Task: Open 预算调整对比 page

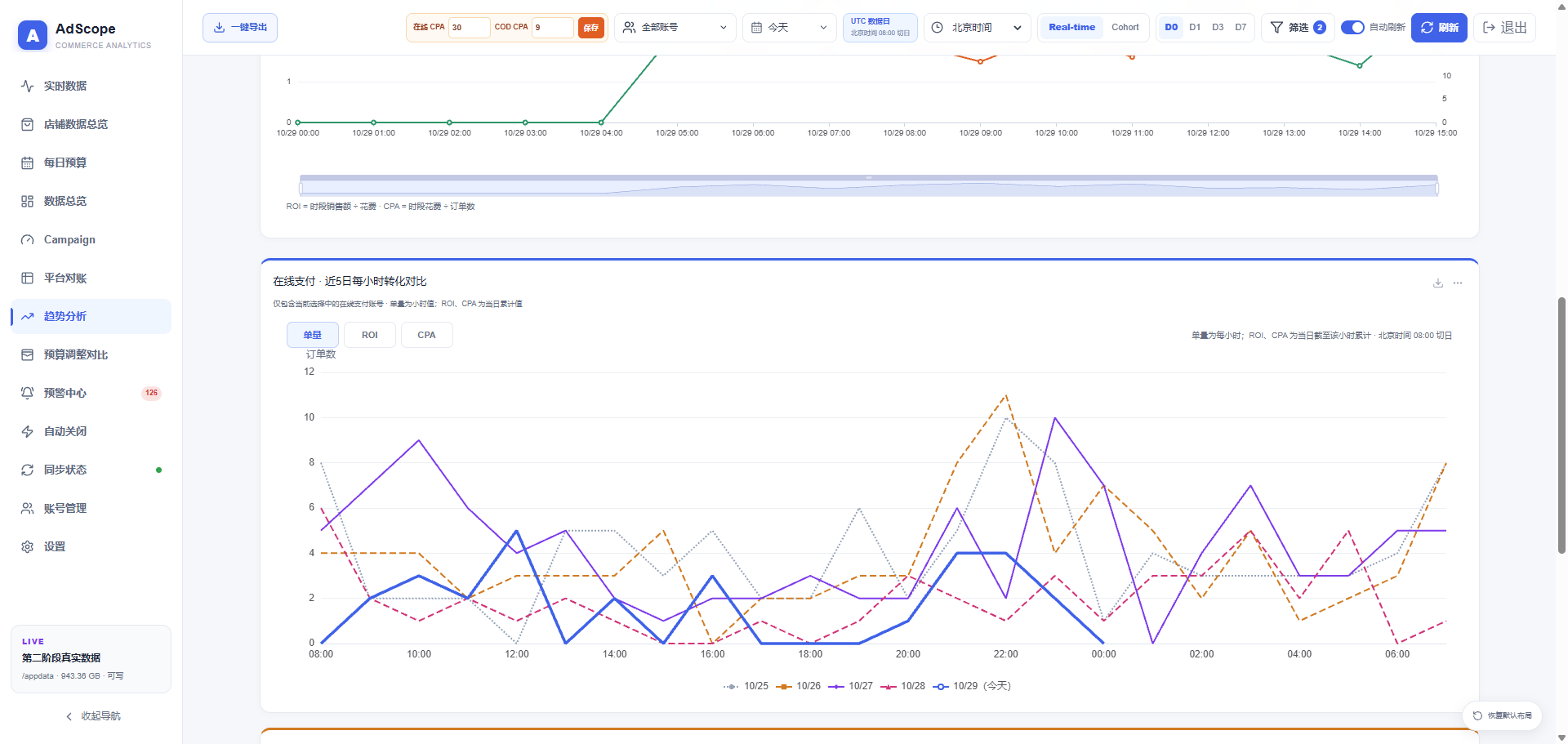Action: pyautogui.click(x=91, y=354)
